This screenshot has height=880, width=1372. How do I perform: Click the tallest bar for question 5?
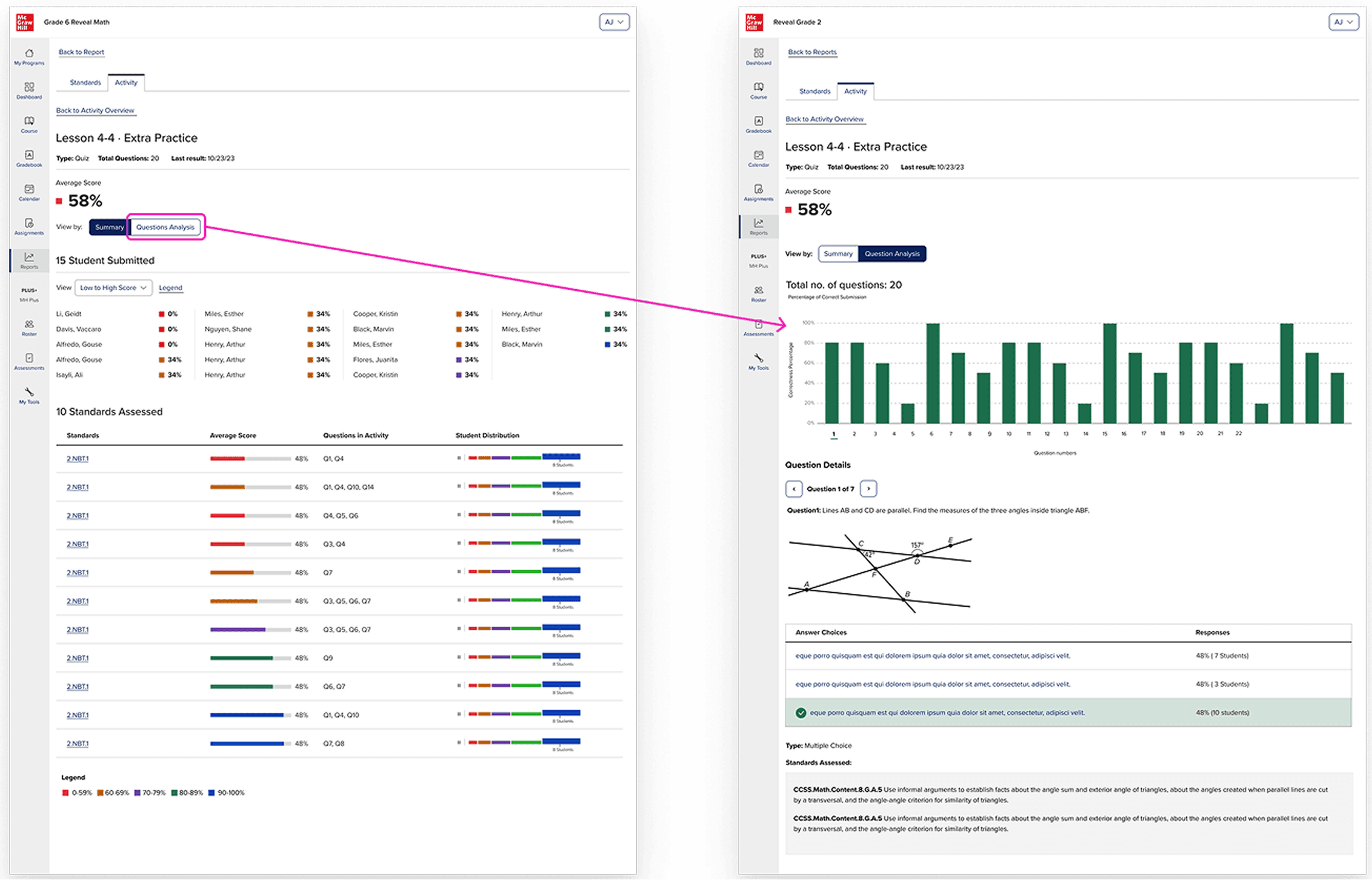point(933,373)
